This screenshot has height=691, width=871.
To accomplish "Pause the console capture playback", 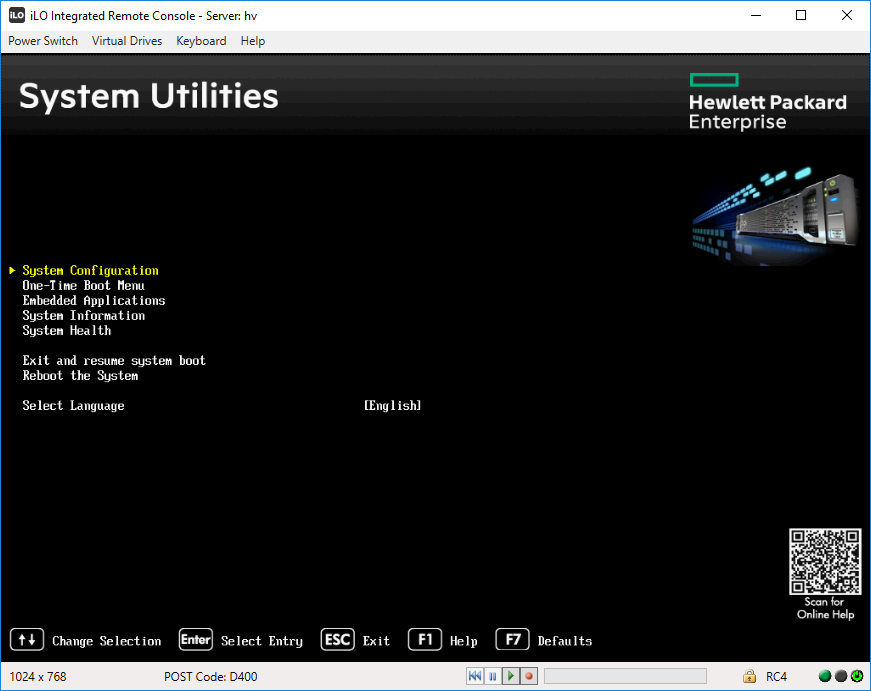I will click(x=492, y=676).
